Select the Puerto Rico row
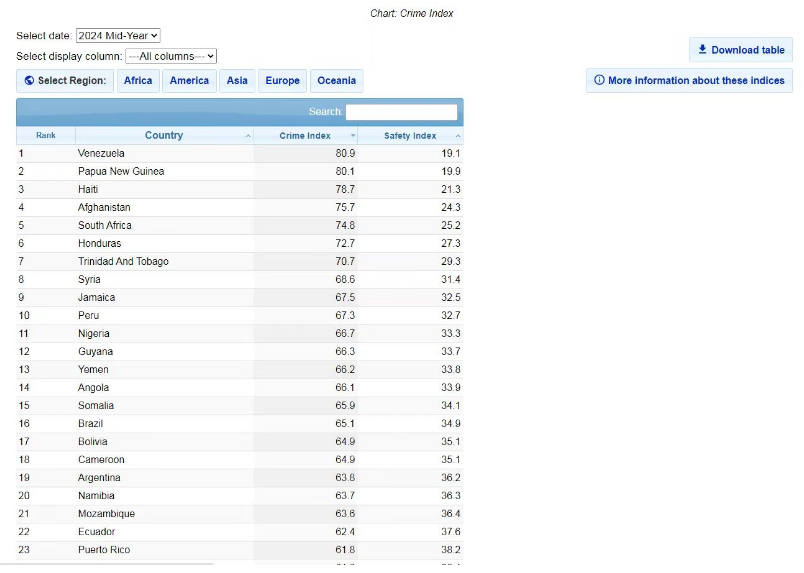 [104, 550]
